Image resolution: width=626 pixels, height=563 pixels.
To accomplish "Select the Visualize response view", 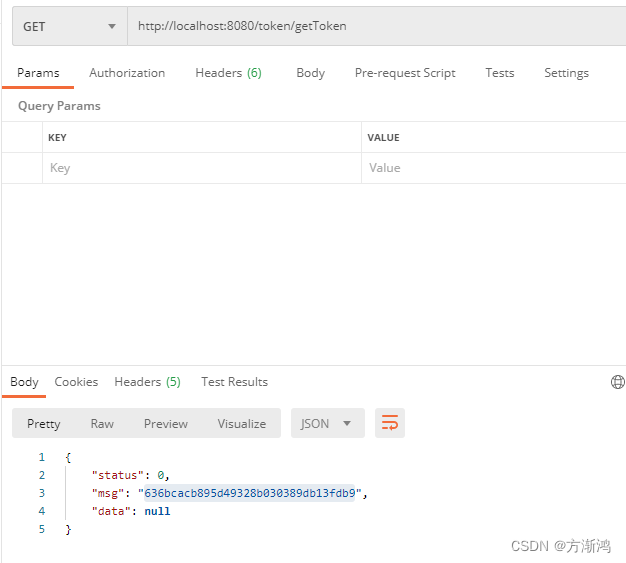I will [242, 424].
